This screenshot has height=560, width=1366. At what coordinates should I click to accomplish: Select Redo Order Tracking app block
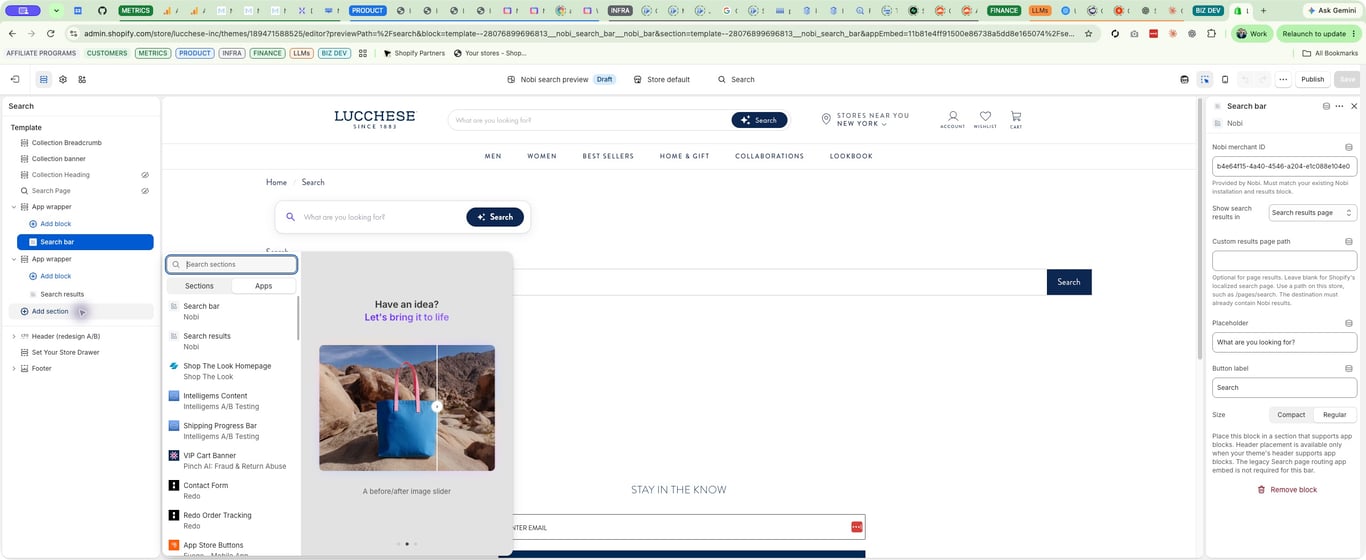pos(232,520)
